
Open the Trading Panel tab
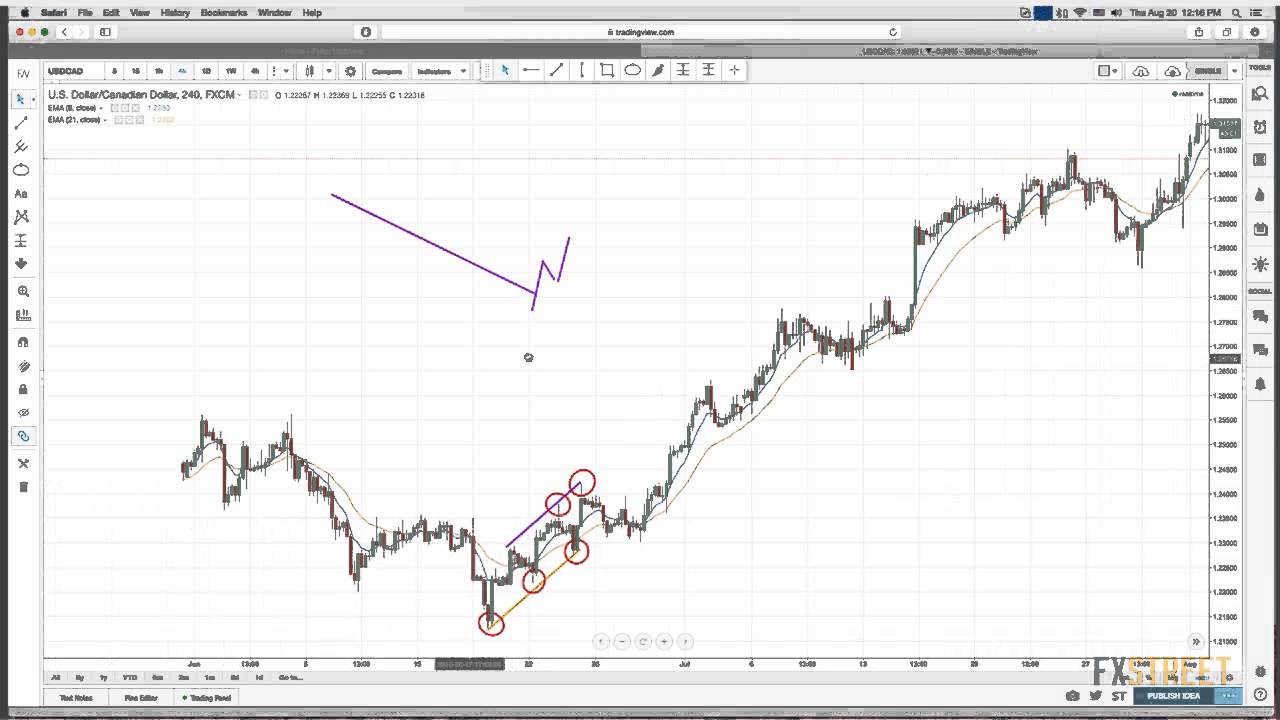click(x=208, y=698)
